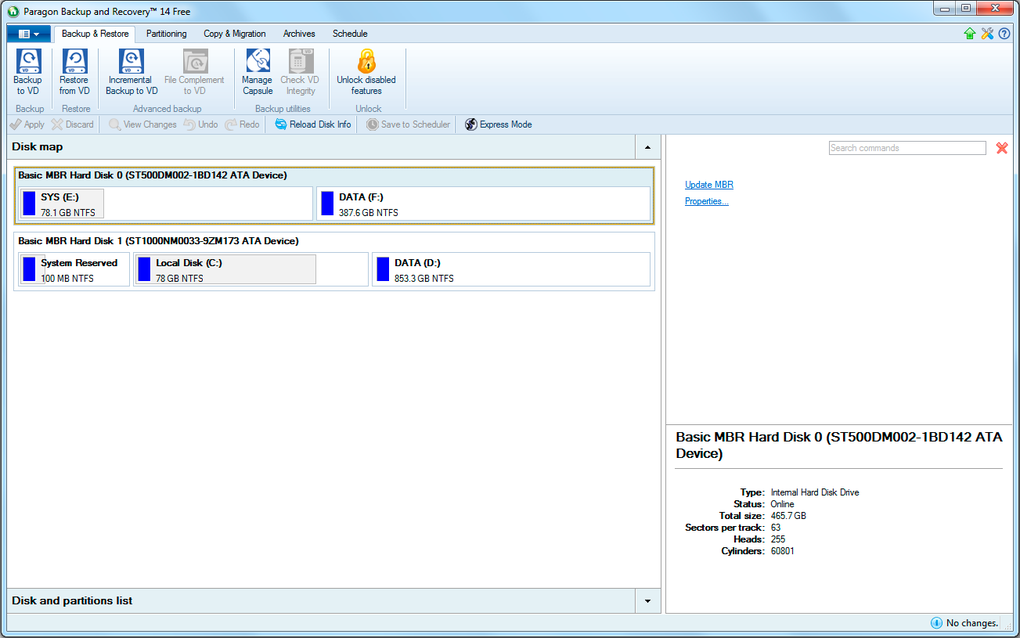
Task: Open the blue application menu dropdown
Action: click(x=29, y=34)
